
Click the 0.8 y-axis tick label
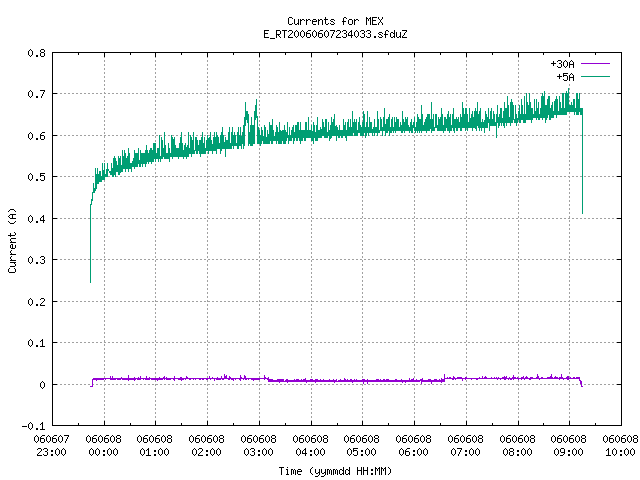point(36,53)
